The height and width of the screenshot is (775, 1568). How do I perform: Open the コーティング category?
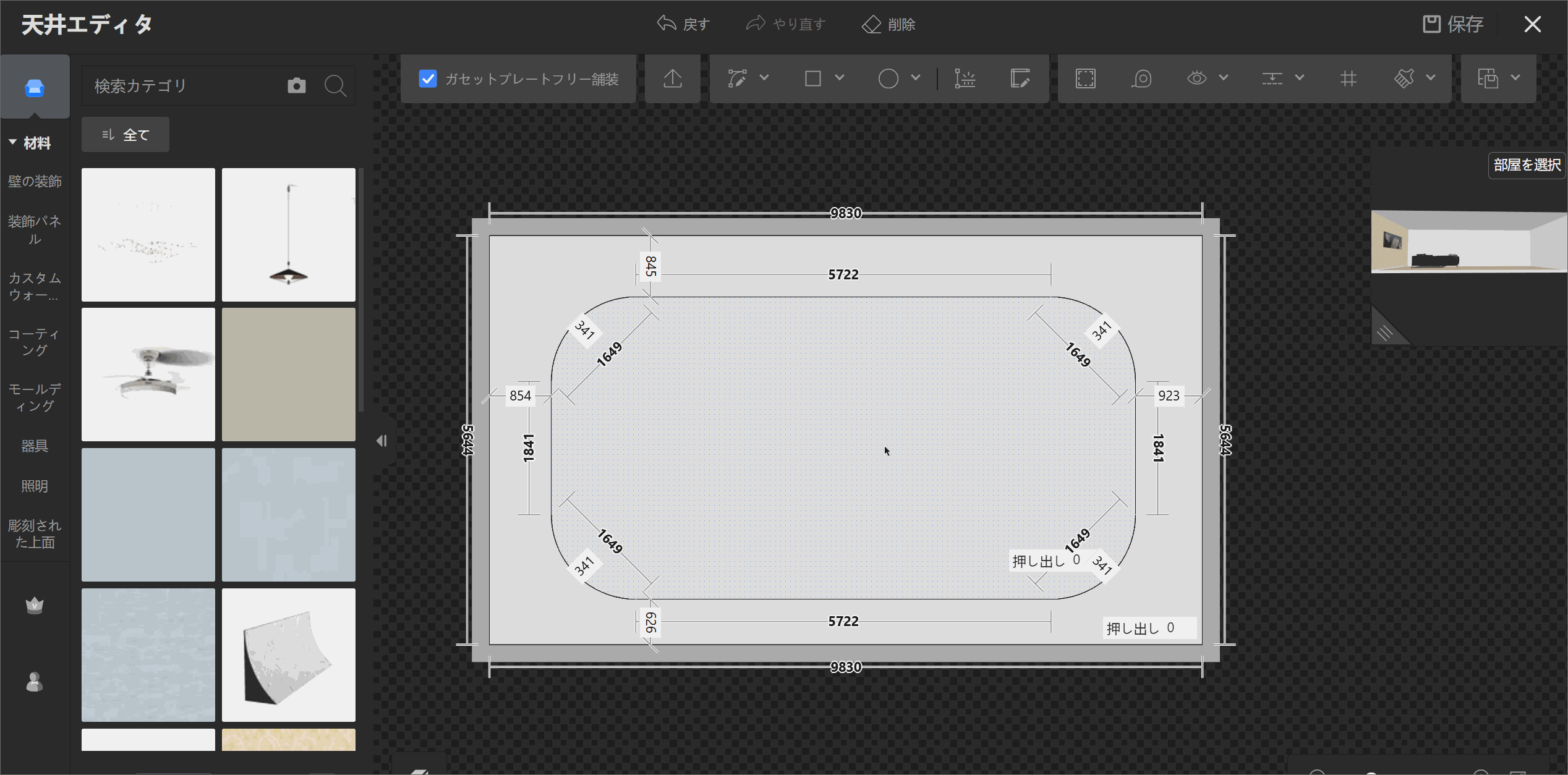coord(35,342)
